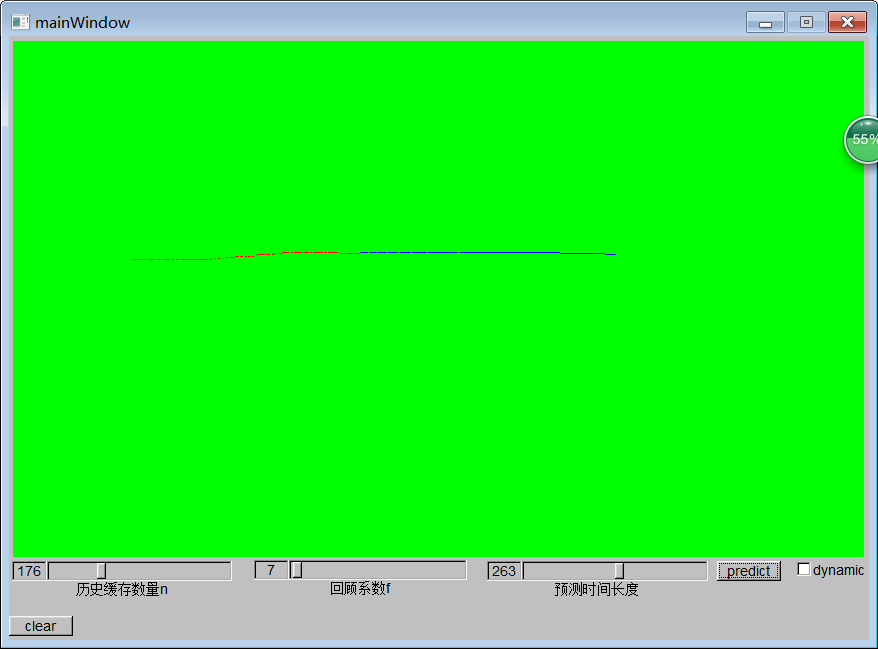
Task: Clear the canvas with the clear button
Action: point(41,626)
